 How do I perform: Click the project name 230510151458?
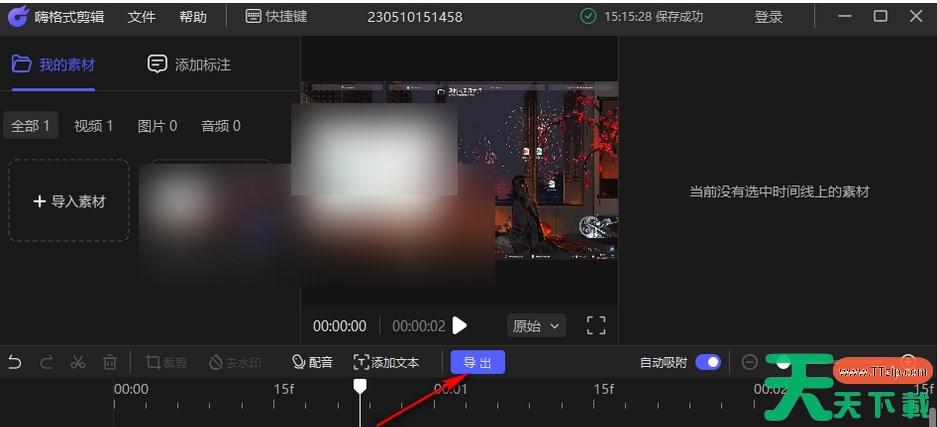pos(415,17)
